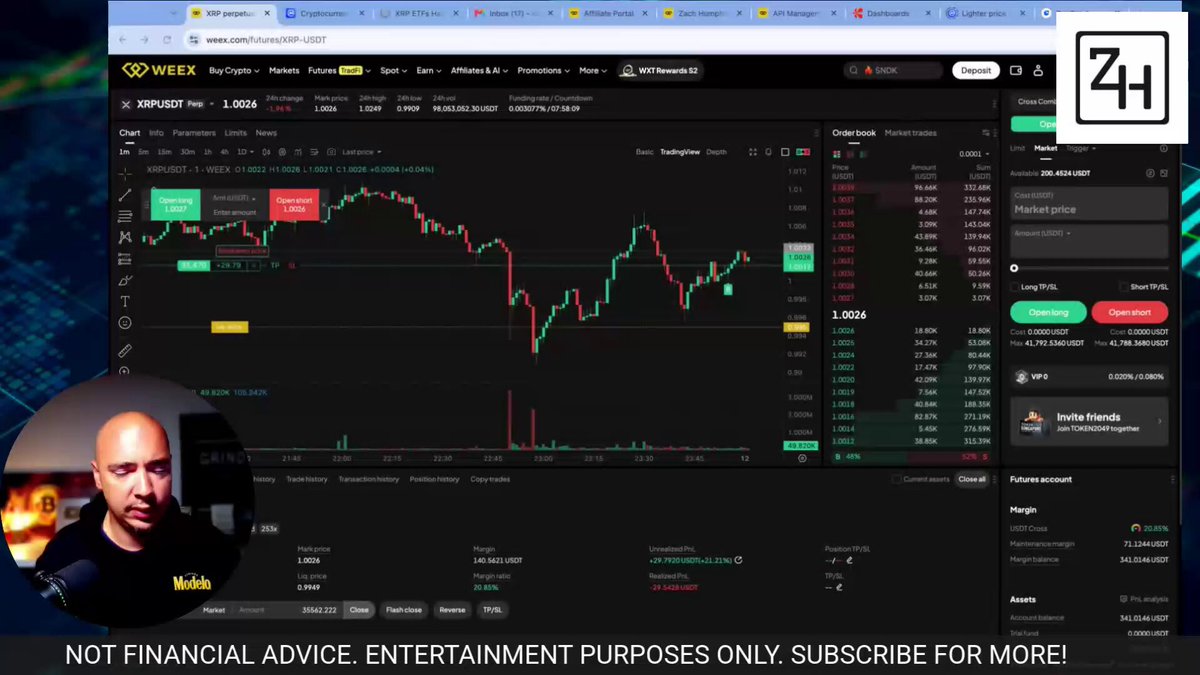
Task: Open the emoji sticker drawing tool
Action: point(125,323)
